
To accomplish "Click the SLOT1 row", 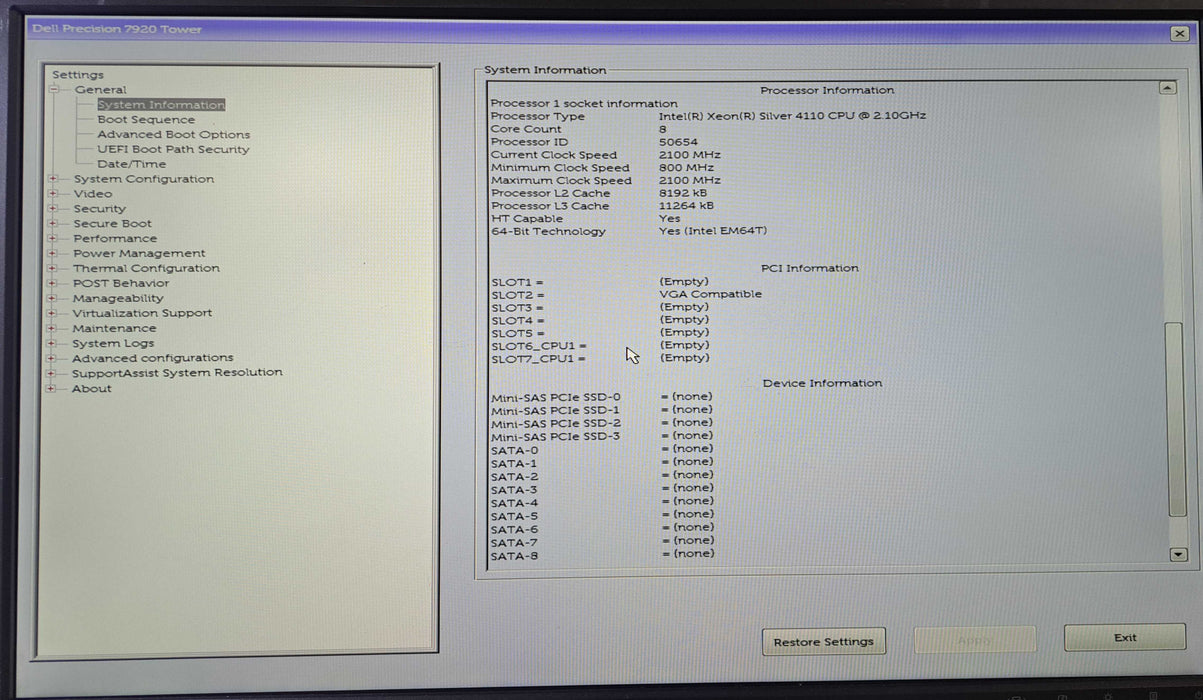I will point(600,282).
